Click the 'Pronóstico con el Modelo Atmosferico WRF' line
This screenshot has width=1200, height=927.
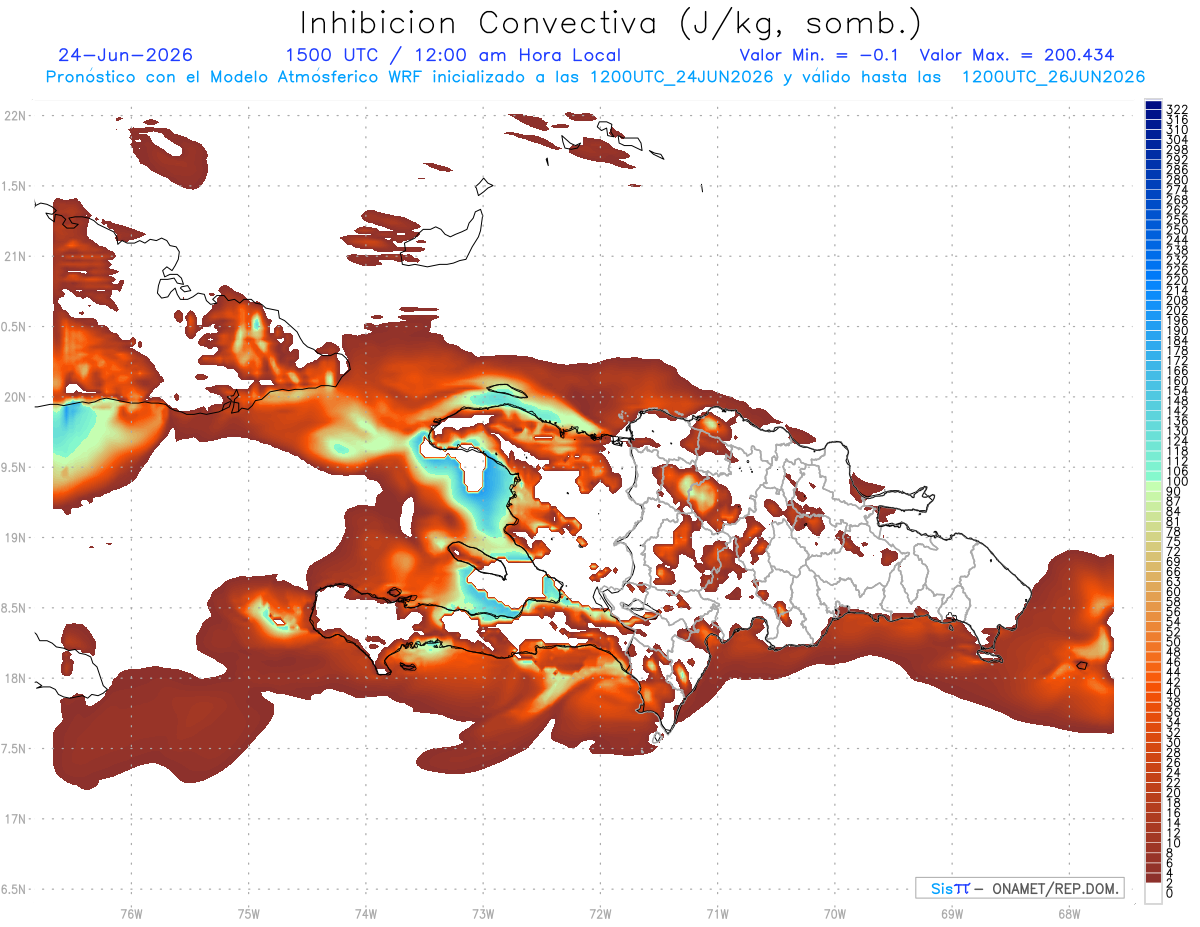click(x=596, y=77)
